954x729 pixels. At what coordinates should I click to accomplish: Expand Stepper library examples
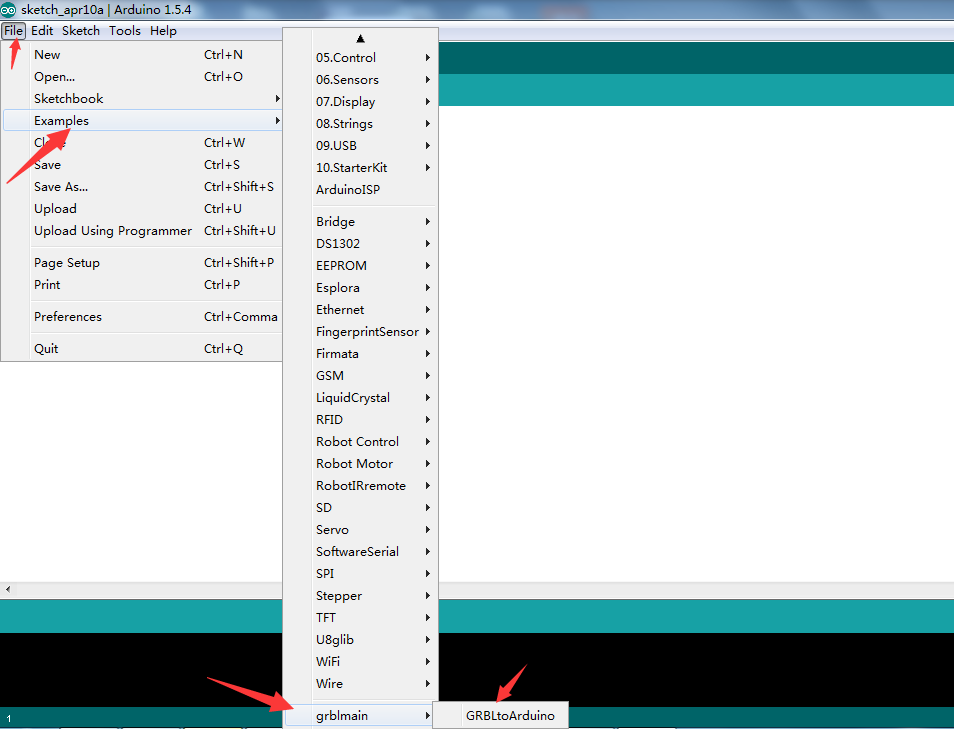click(361, 596)
